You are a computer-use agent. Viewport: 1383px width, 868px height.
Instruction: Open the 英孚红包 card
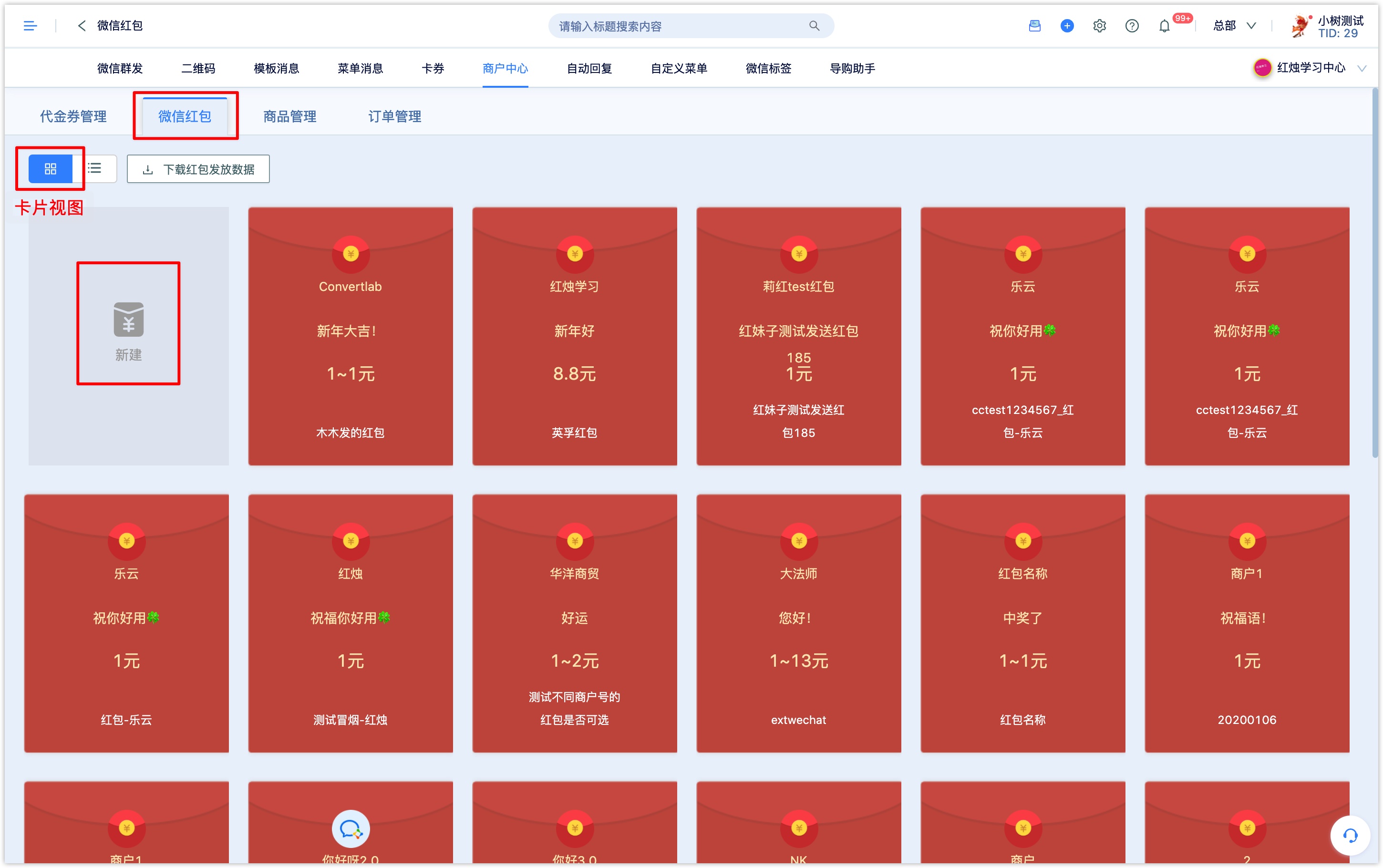[x=575, y=336]
